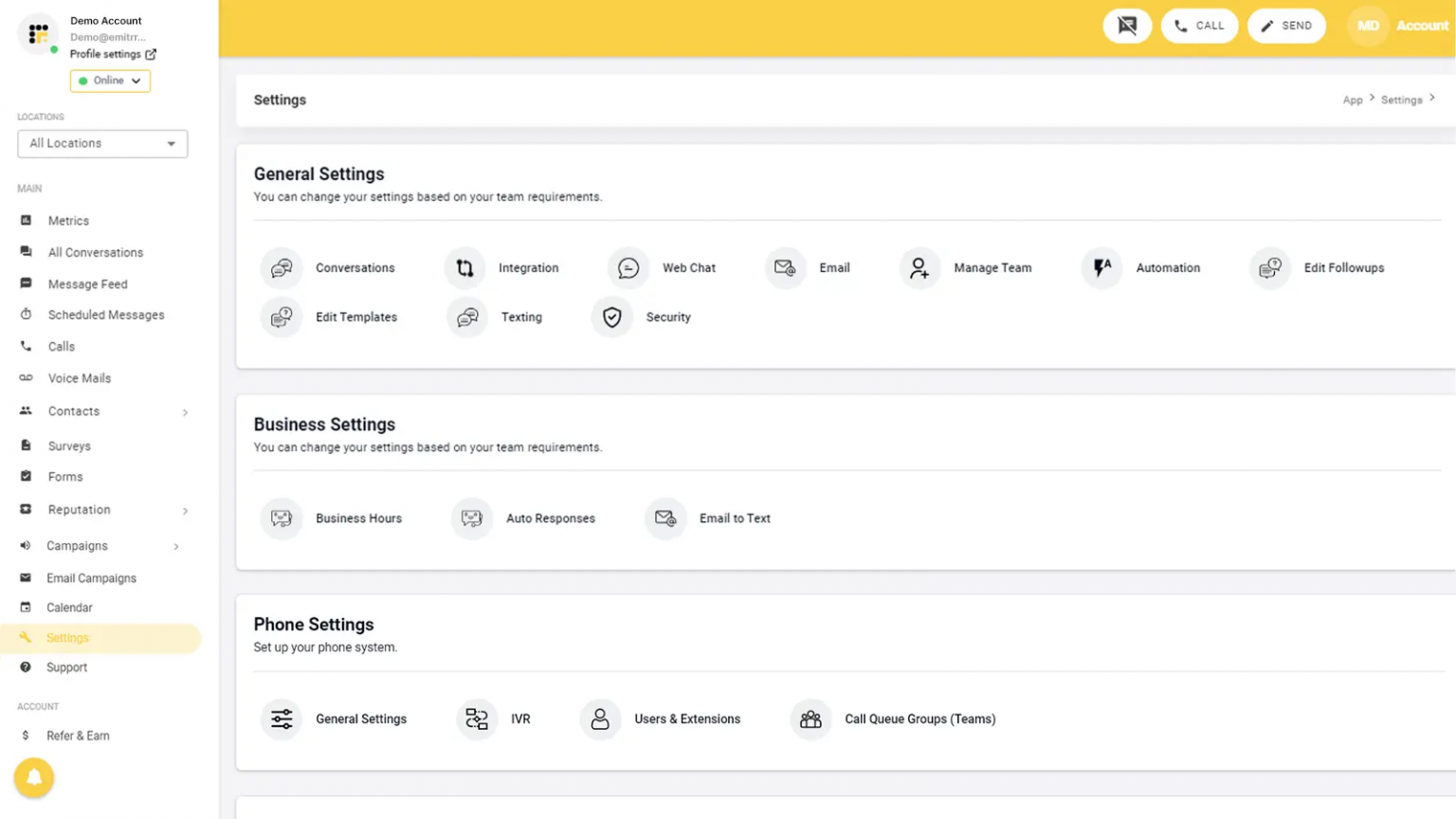Open the Email to Text icon
This screenshot has height=819, width=1456.
pos(665,519)
